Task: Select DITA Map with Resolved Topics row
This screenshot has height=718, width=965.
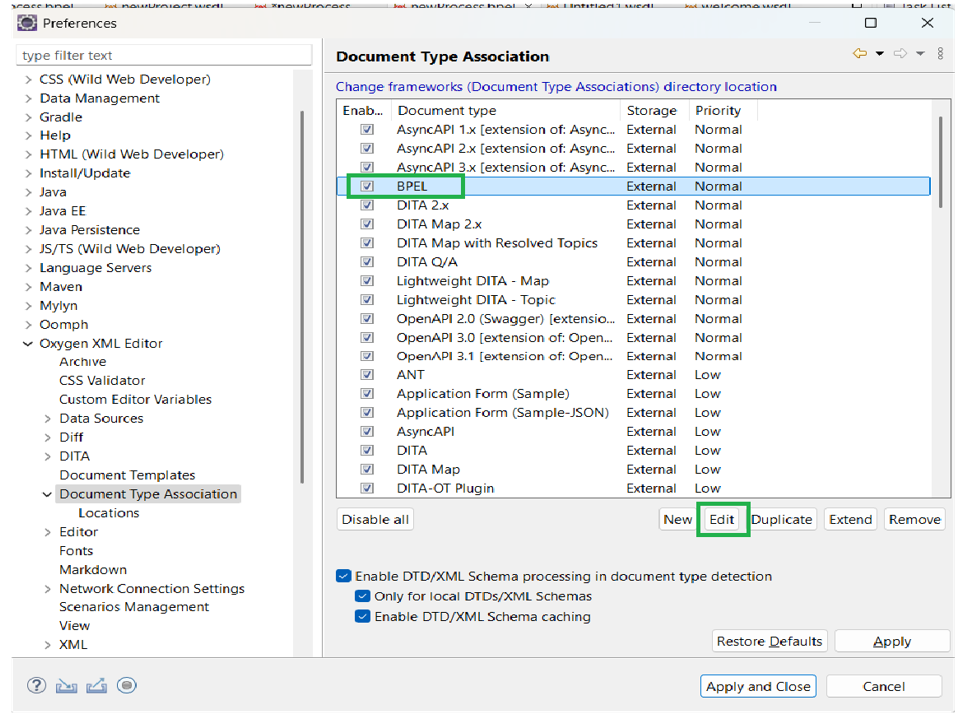Action: 634,243
